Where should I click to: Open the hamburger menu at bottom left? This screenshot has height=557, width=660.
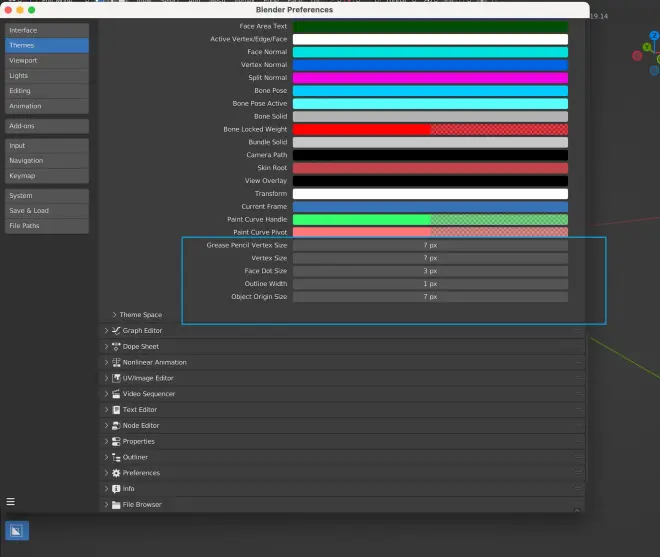pyautogui.click(x=11, y=501)
